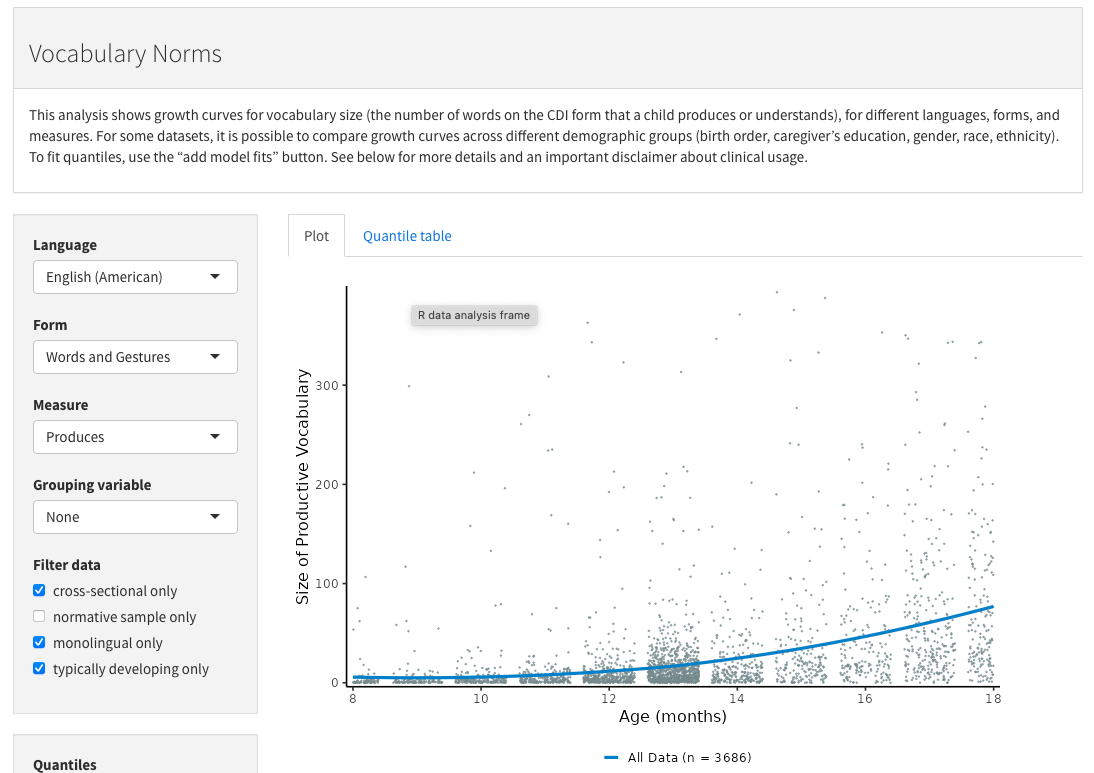
Task: Uncheck the monolingual only checkbox
Action: pos(39,643)
